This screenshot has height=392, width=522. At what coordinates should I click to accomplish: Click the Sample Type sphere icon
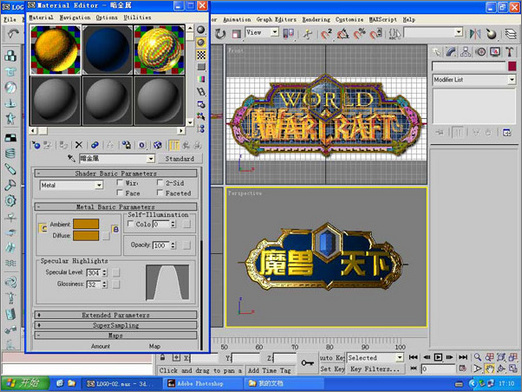pos(201,30)
